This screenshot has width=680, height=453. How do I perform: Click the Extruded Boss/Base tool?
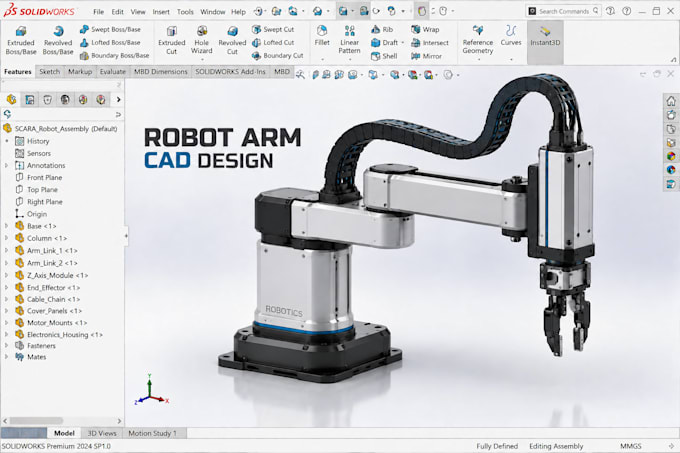coord(21,41)
